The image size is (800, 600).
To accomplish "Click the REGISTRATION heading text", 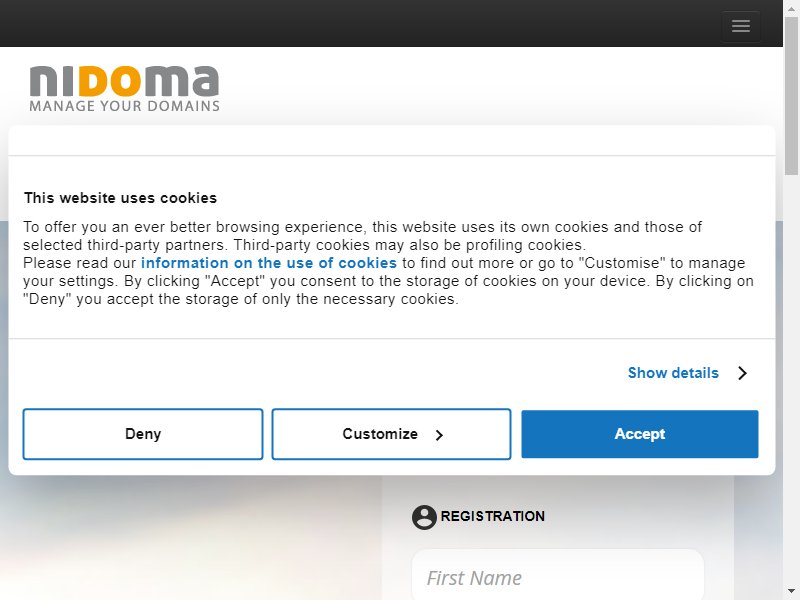I will coord(493,516).
